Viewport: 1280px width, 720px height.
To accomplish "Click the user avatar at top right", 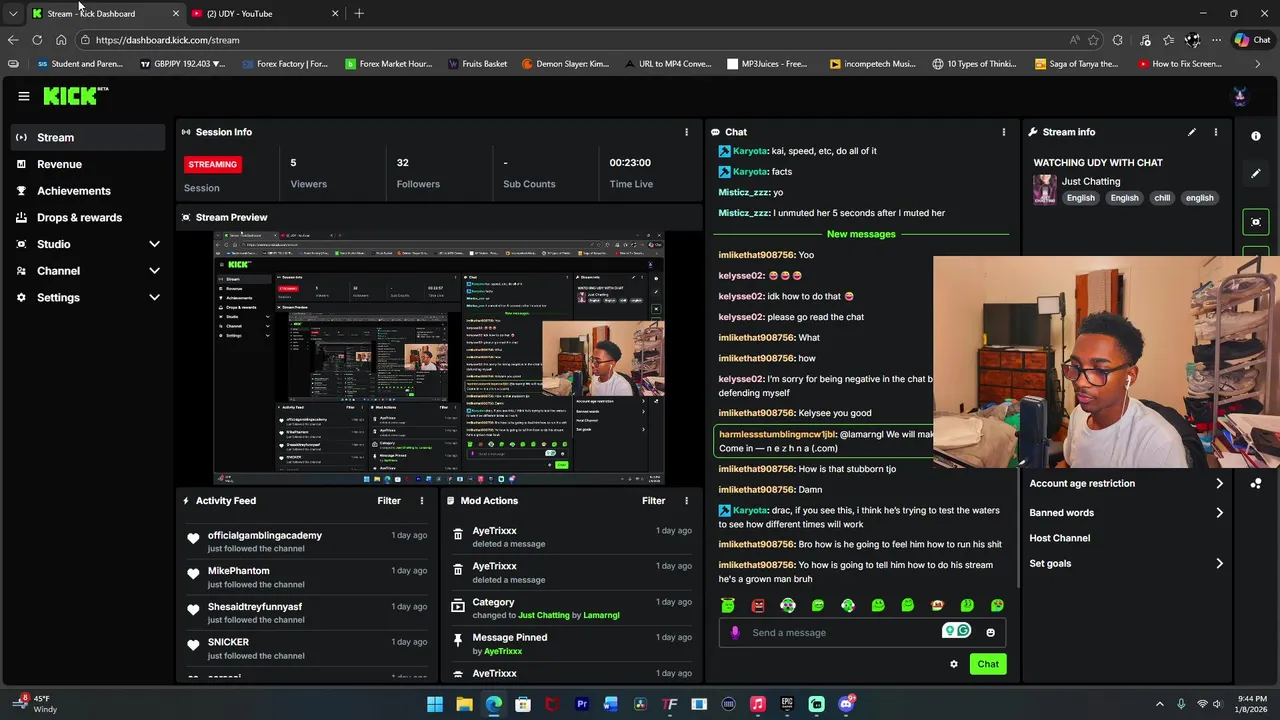I will [x=1239, y=96].
